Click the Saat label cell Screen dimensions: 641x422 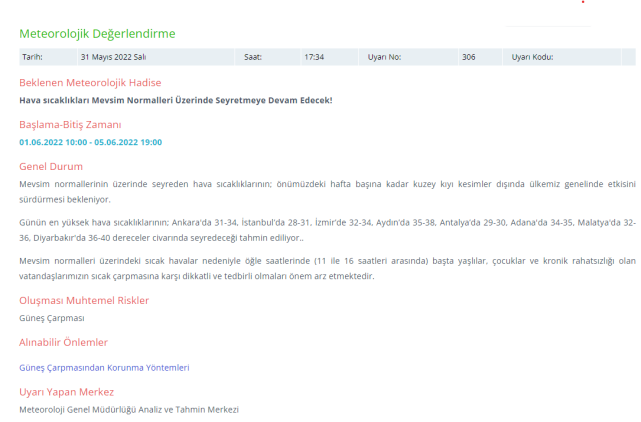tap(253, 58)
